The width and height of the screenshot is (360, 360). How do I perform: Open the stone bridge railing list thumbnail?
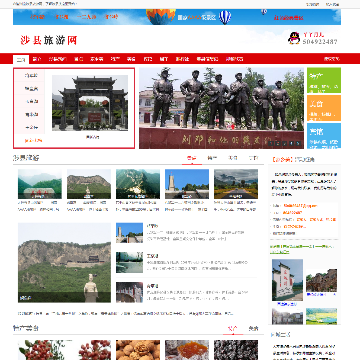129,292
